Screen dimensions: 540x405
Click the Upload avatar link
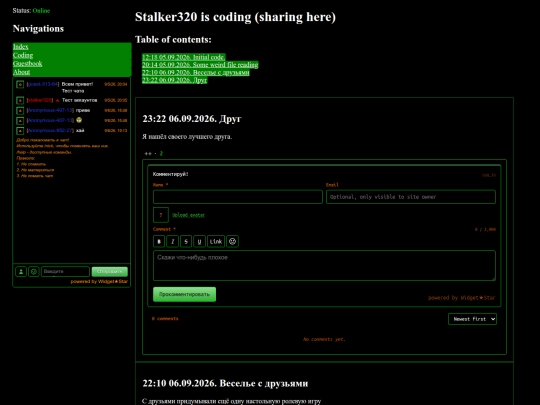(188, 215)
